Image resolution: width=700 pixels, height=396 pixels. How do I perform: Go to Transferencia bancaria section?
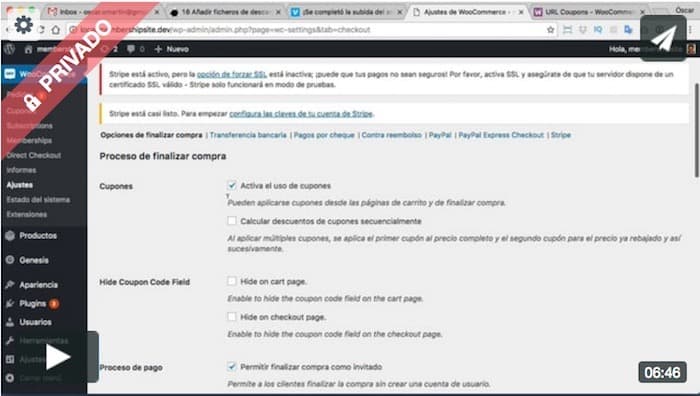coord(248,135)
